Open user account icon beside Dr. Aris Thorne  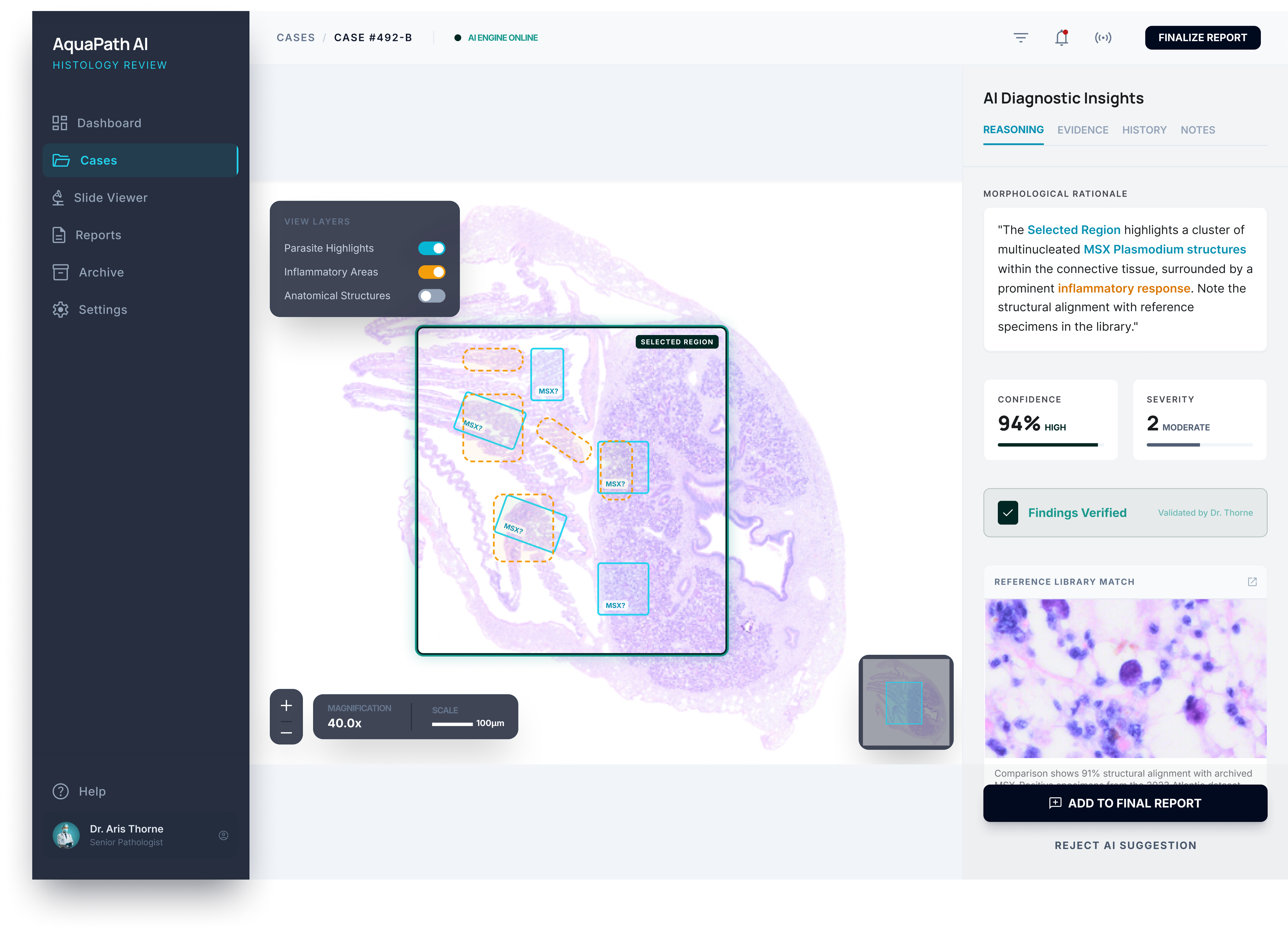(x=224, y=835)
